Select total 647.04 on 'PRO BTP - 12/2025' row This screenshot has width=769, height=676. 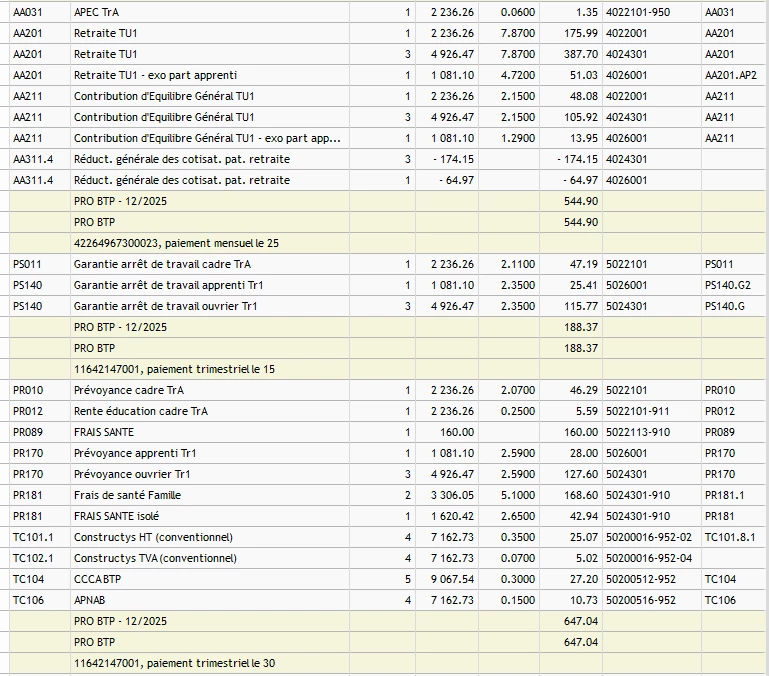581,622
